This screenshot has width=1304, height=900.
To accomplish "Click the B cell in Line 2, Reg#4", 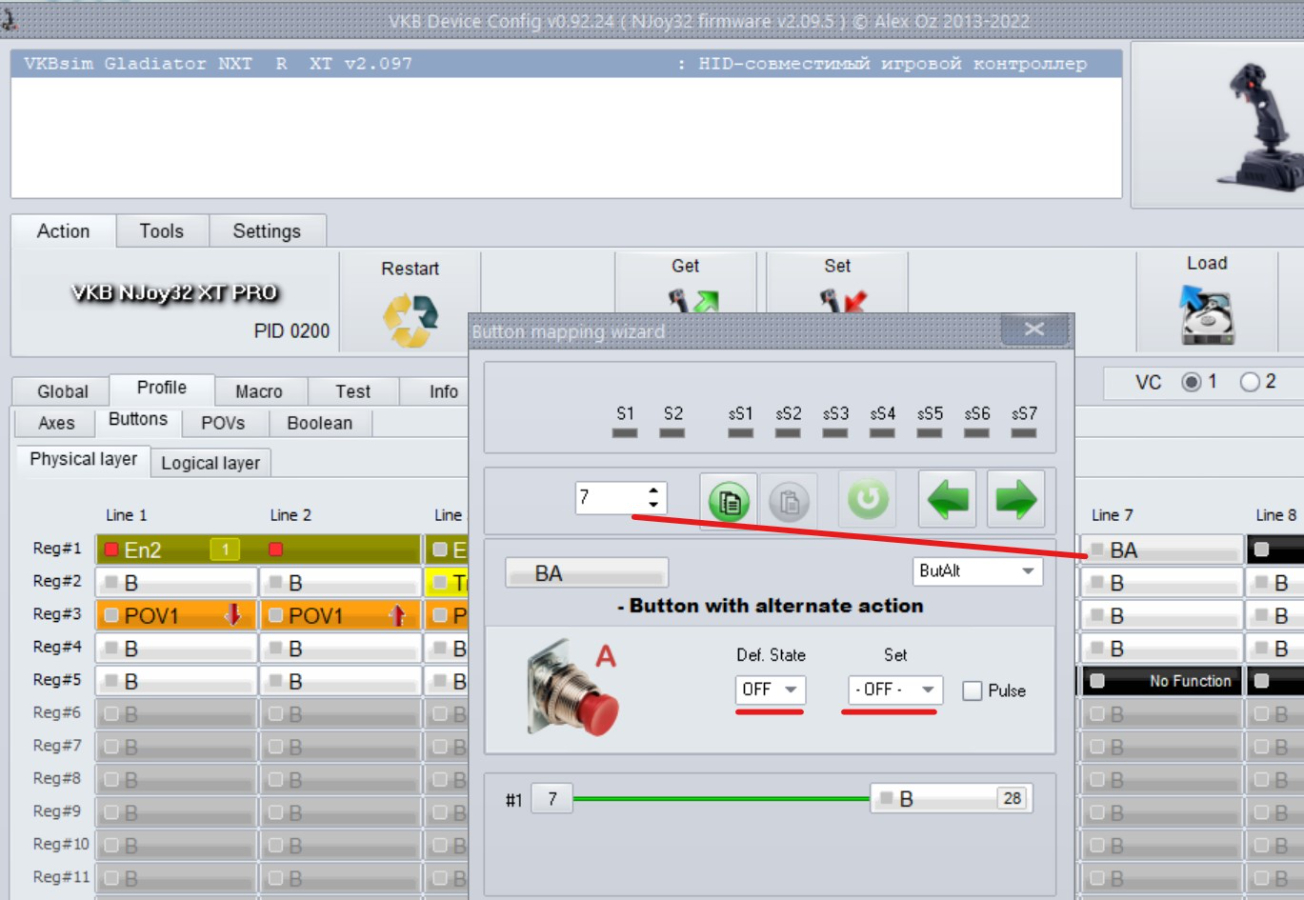I will (341, 648).
